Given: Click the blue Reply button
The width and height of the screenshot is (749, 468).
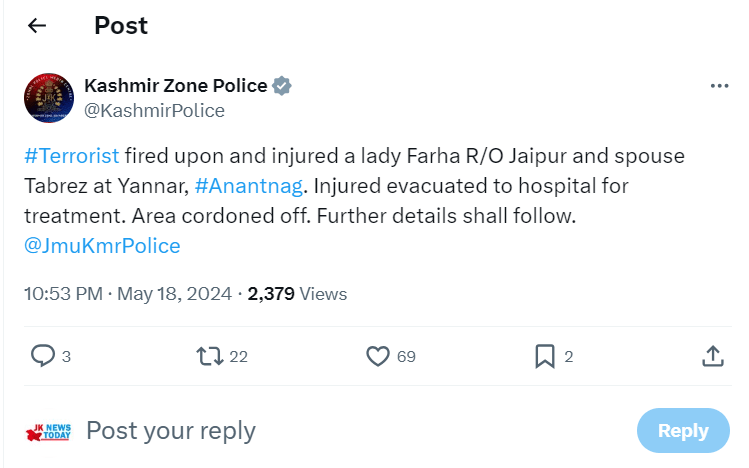Looking at the screenshot, I should coord(683,431).
